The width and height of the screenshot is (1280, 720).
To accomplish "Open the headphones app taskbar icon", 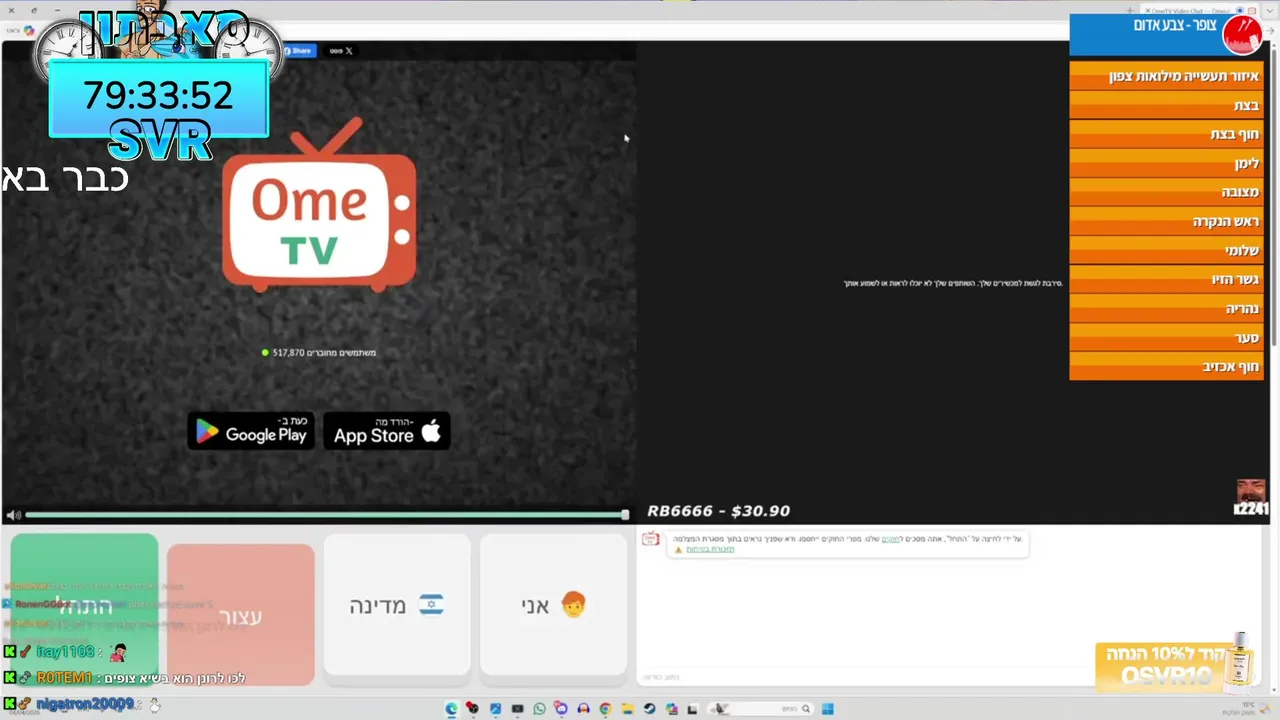I will pyautogui.click(x=583, y=709).
